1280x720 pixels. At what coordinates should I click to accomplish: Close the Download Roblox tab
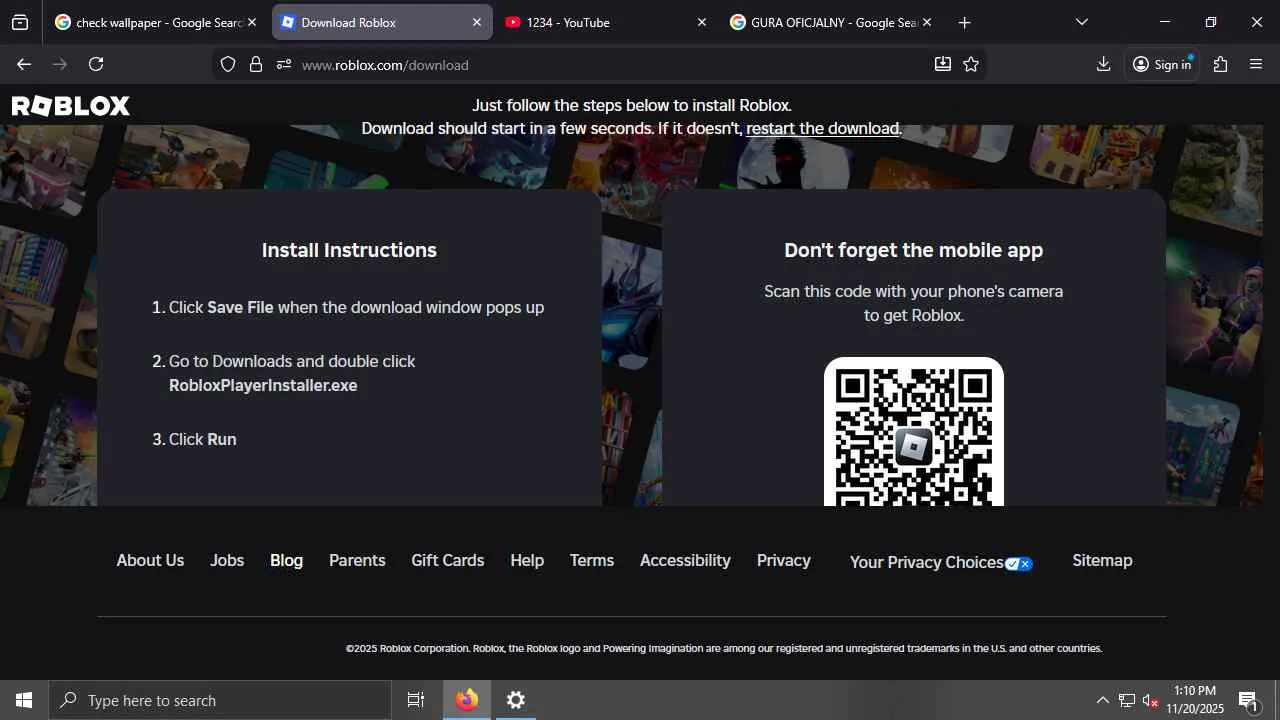pyautogui.click(x=477, y=22)
